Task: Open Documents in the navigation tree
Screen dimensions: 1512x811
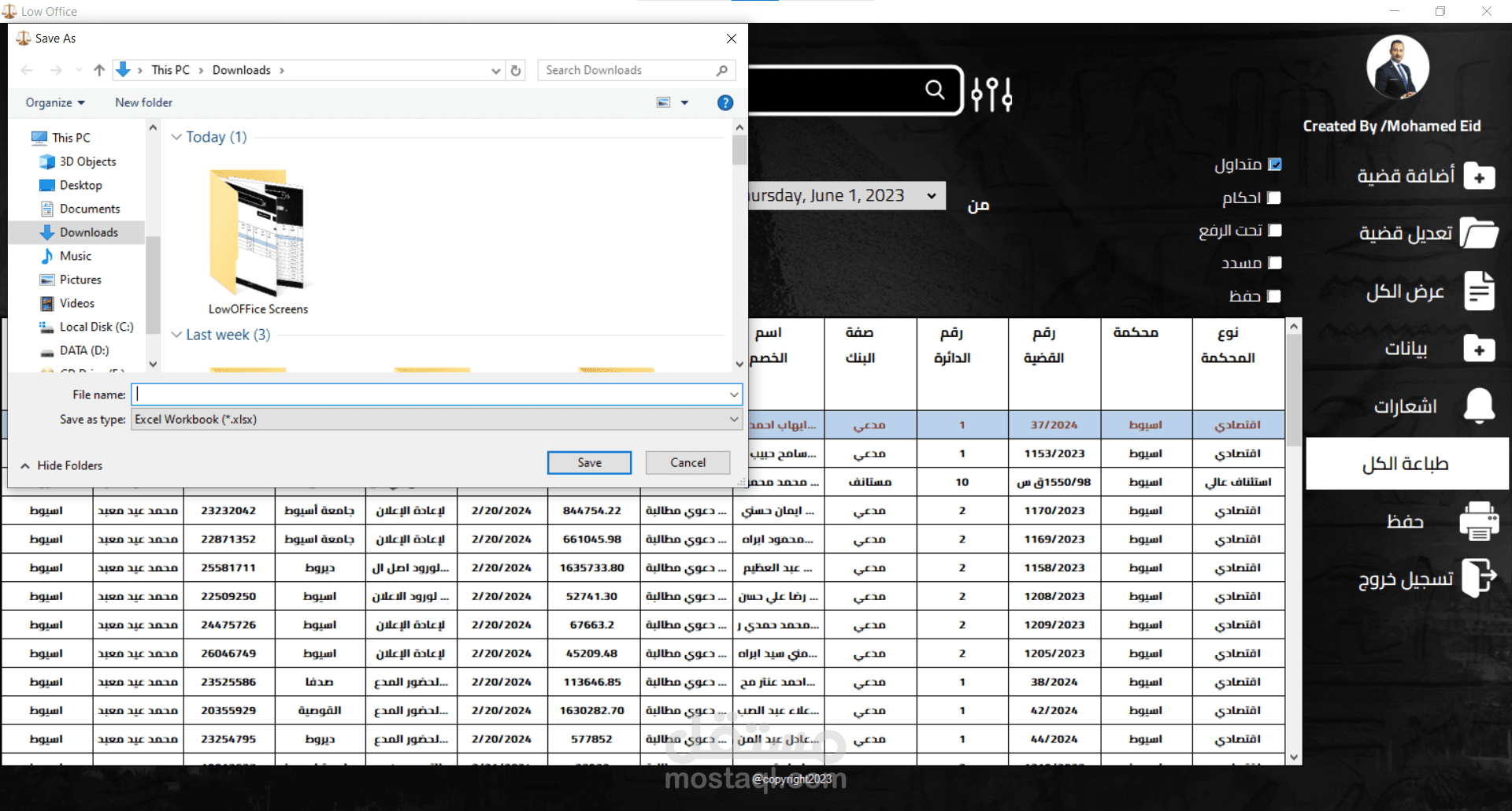Action: pyautogui.click(x=90, y=209)
